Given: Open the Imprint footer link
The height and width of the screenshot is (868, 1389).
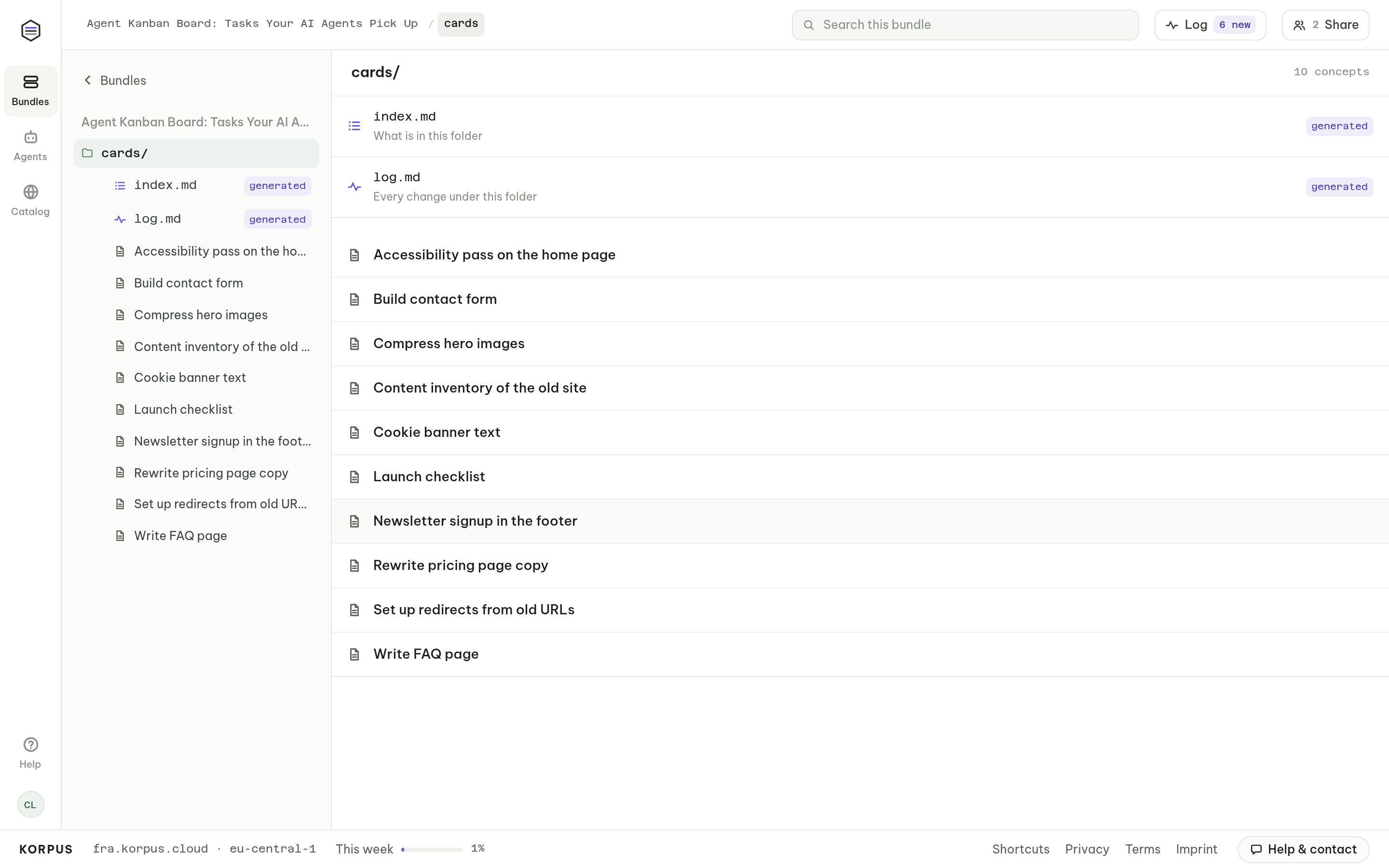Looking at the screenshot, I should click(1196, 849).
